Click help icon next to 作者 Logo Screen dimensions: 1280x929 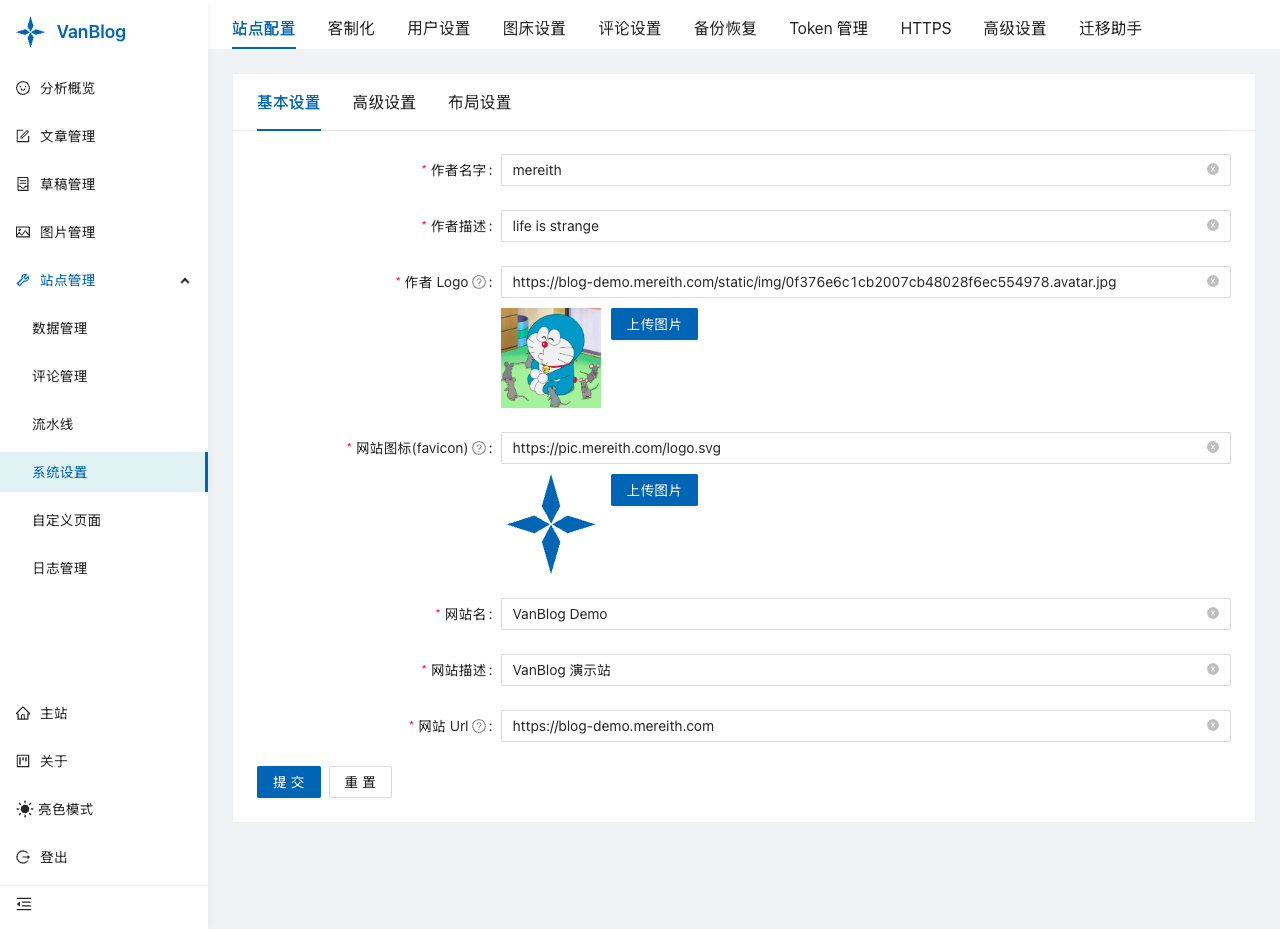tap(479, 282)
